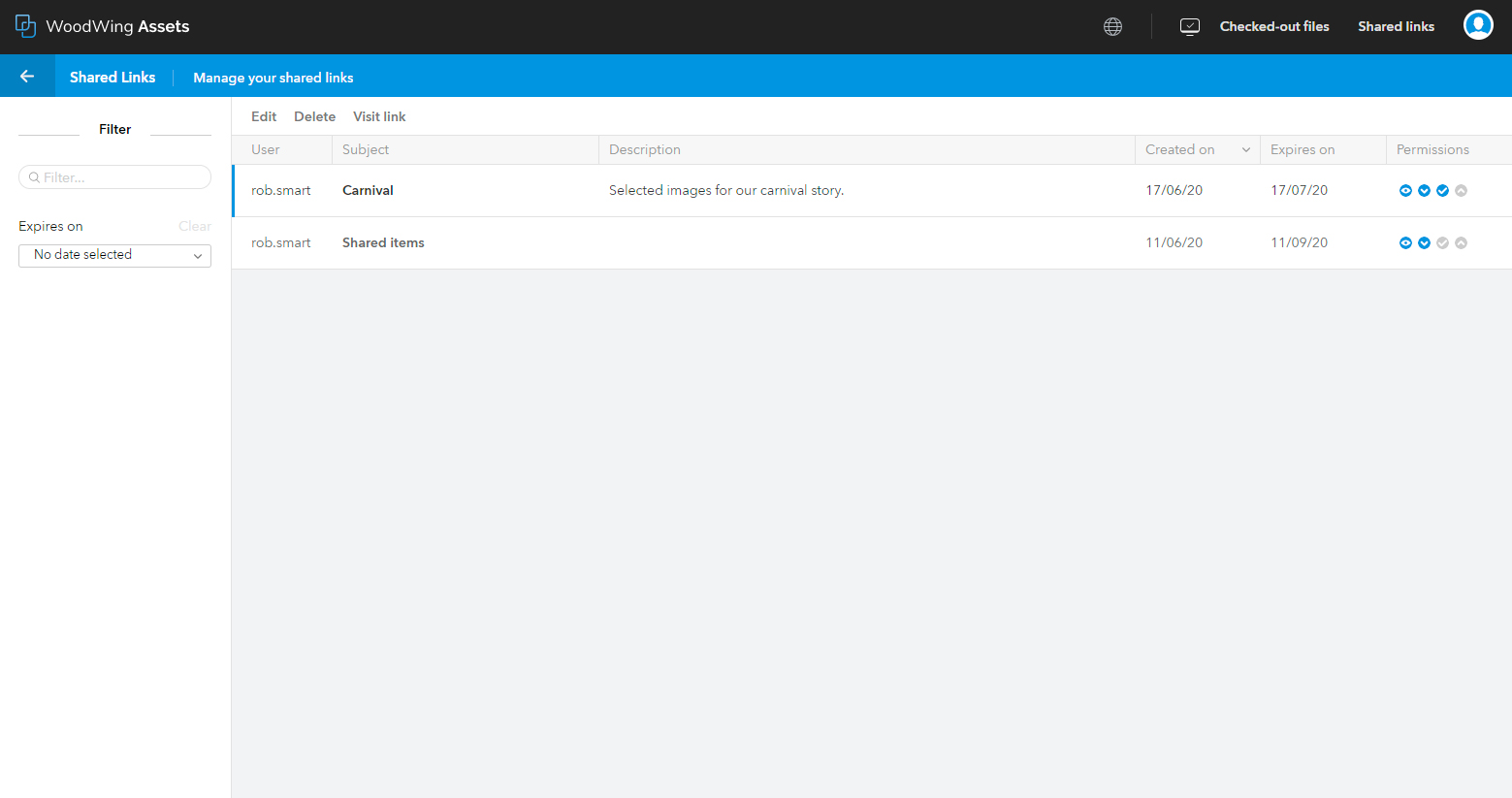Open the Created on column sort dropdown

pyautogui.click(x=1247, y=149)
